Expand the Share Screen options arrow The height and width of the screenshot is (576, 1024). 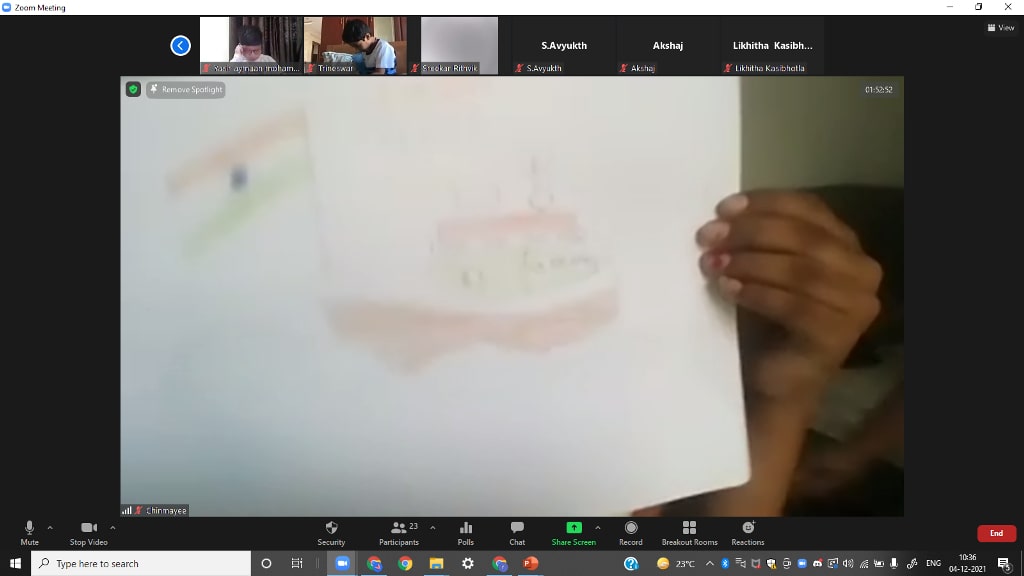(598, 527)
